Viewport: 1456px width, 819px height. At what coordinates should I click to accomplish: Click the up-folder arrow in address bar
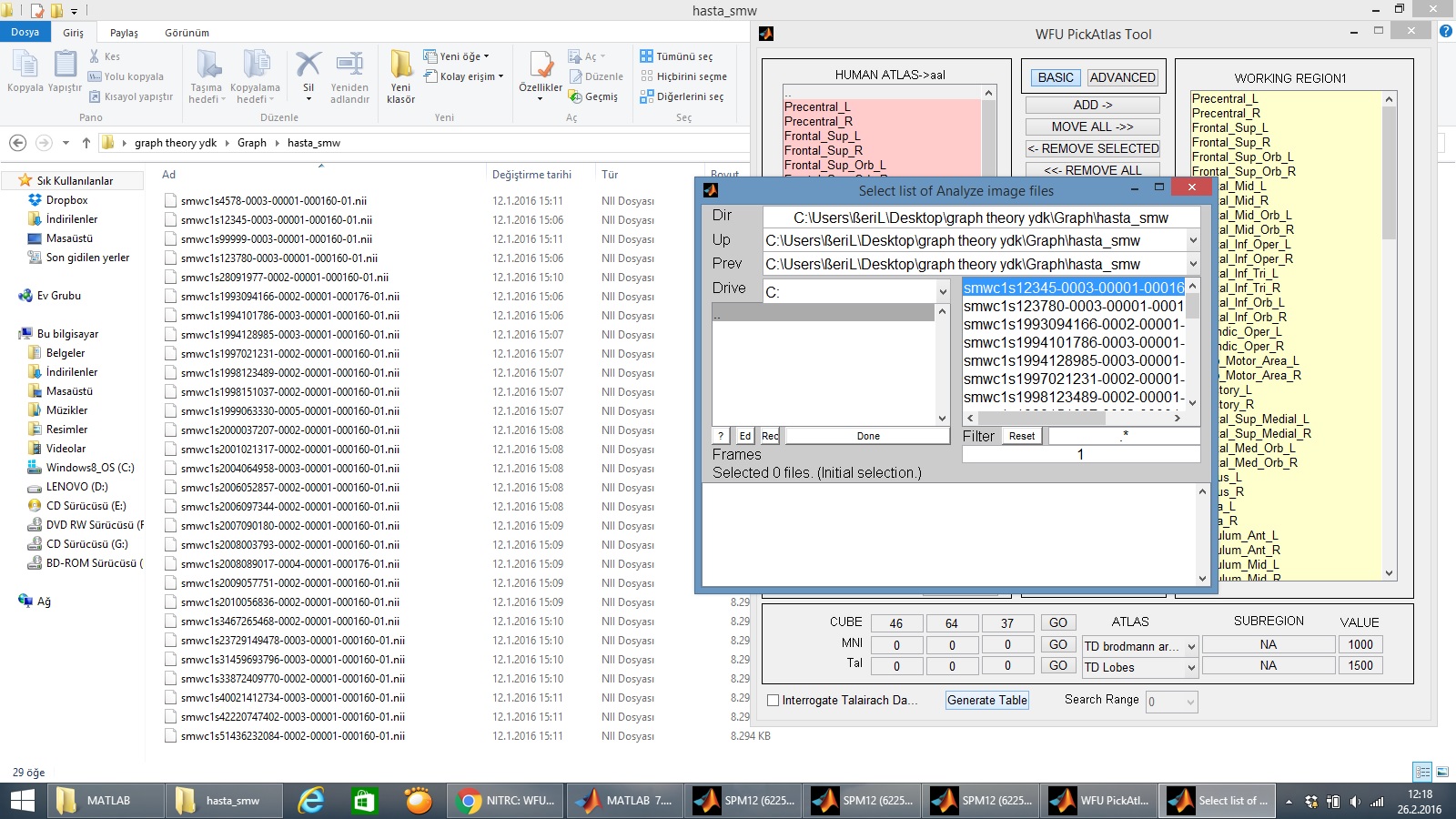point(86,143)
